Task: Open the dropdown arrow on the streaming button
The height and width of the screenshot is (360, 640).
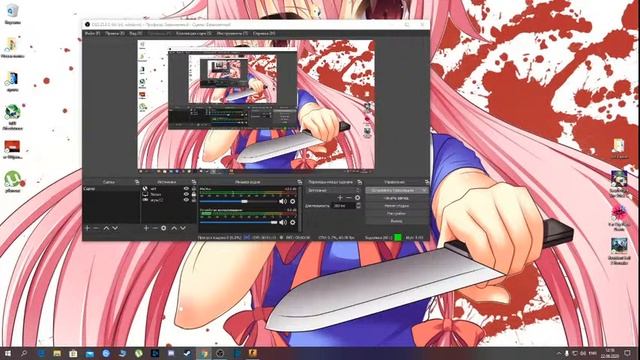Action: (x=424, y=190)
